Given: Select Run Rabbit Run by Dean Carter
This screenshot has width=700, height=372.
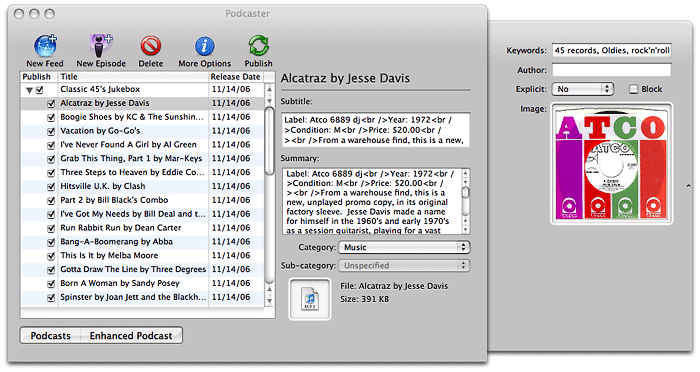Looking at the screenshot, I should click(x=142, y=228).
